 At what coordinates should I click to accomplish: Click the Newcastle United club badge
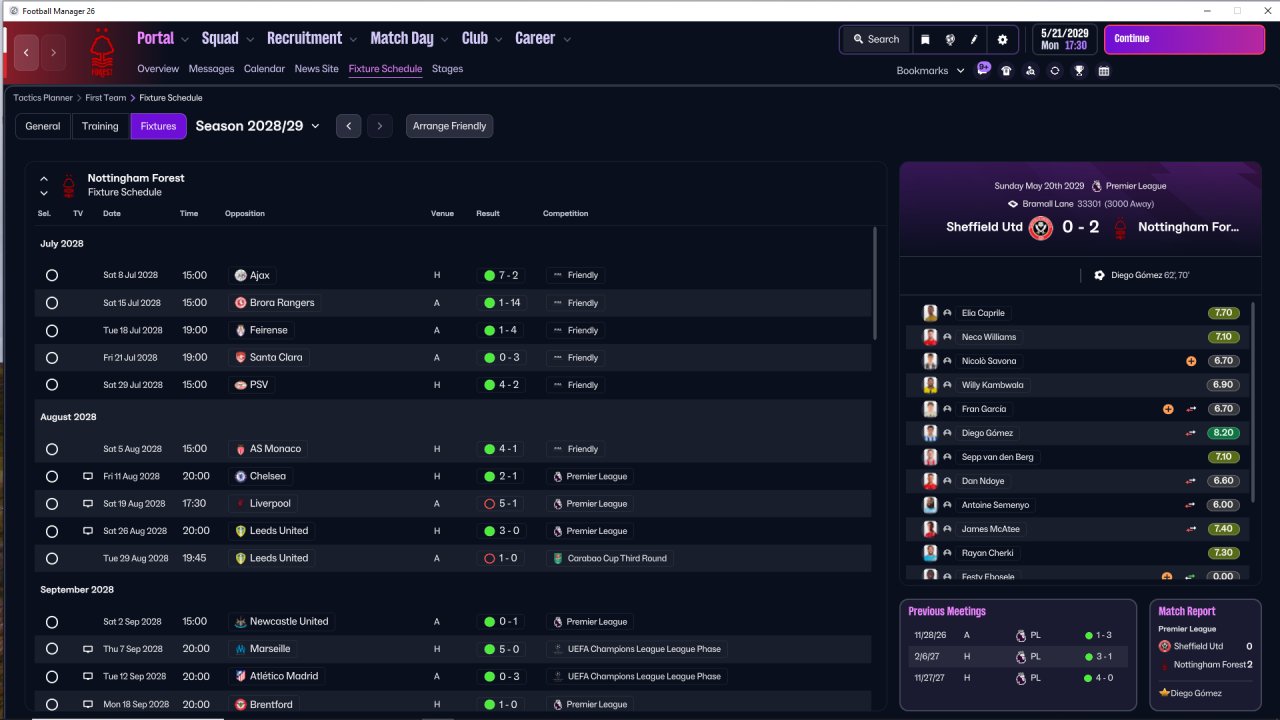click(240, 621)
